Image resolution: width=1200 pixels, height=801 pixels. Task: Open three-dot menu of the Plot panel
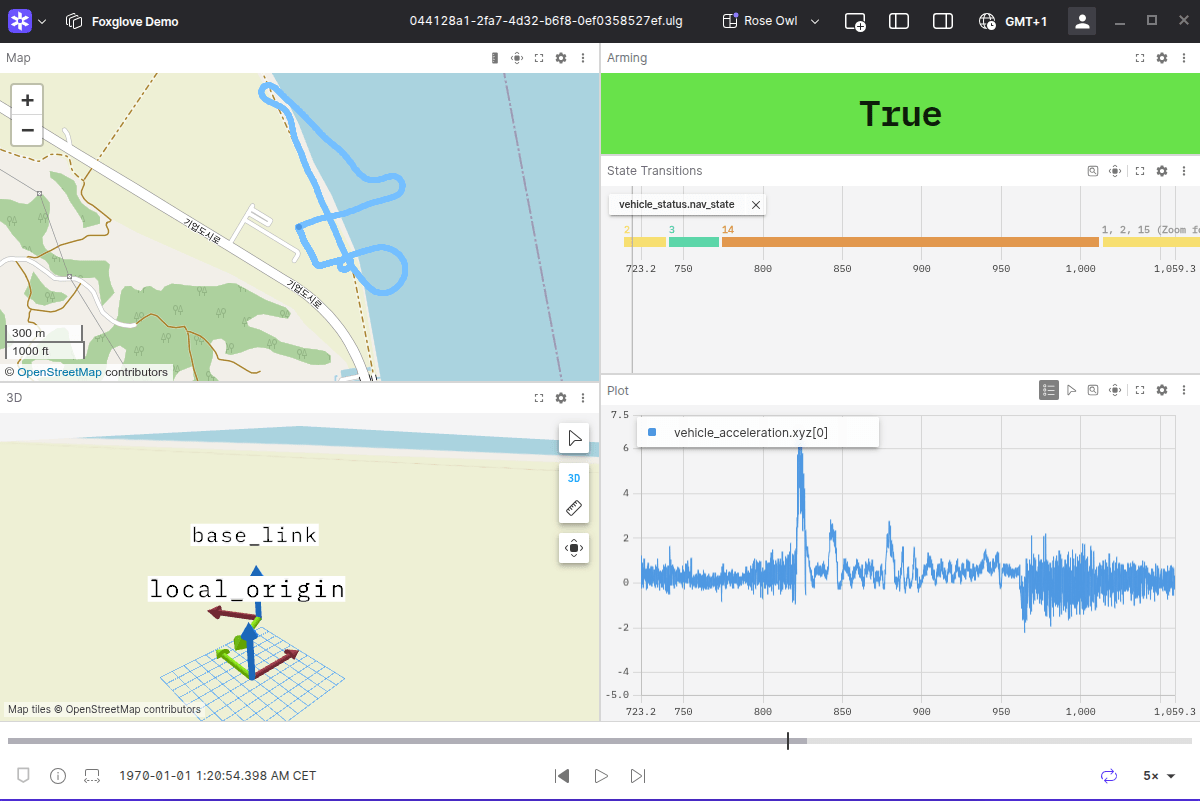pos(1183,390)
